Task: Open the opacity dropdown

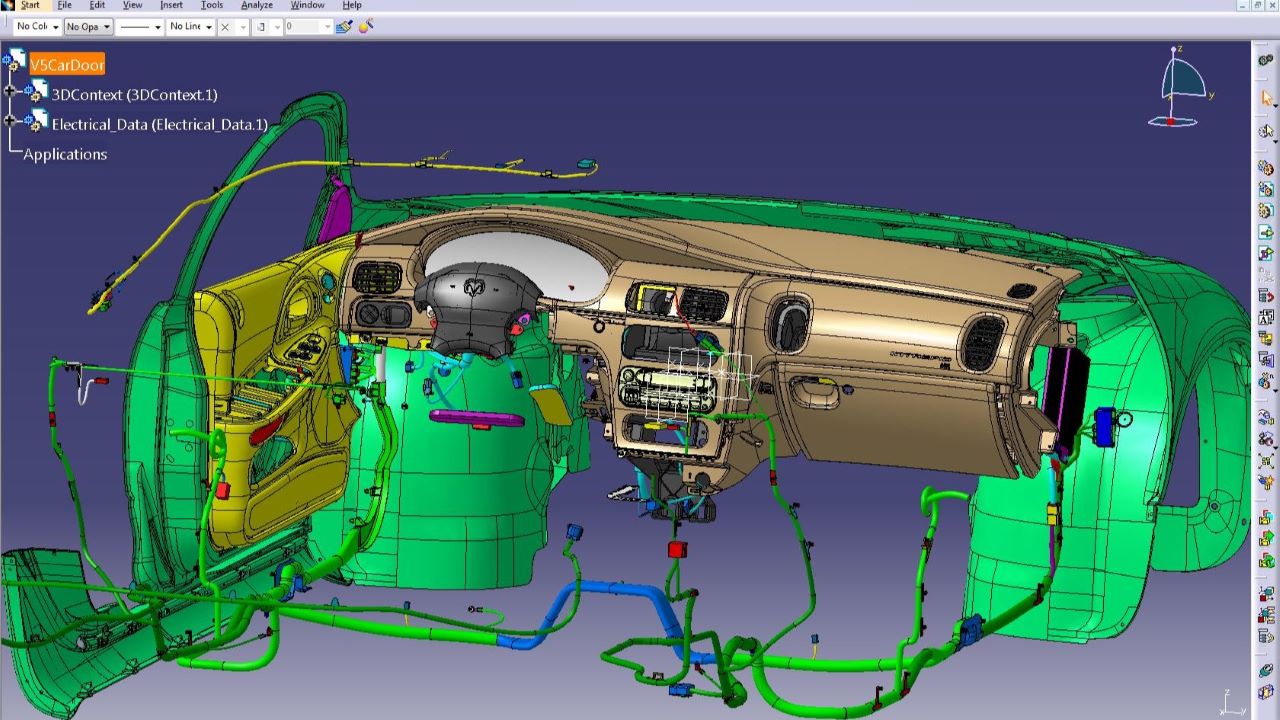Action: (x=88, y=27)
